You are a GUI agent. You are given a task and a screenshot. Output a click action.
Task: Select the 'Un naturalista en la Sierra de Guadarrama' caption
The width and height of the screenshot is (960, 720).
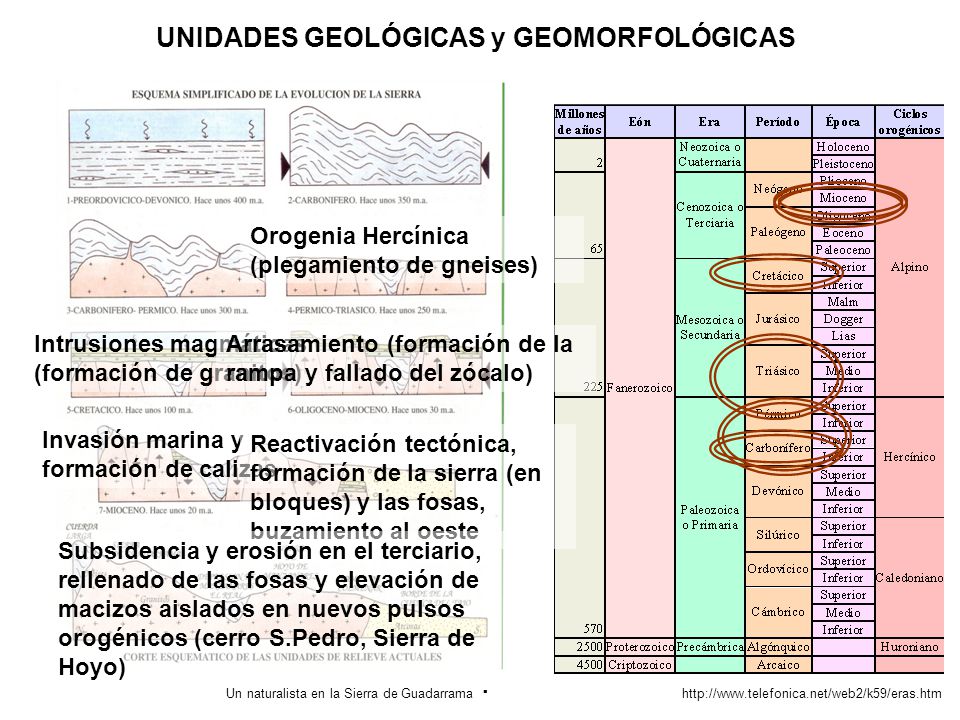tap(349, 694)
